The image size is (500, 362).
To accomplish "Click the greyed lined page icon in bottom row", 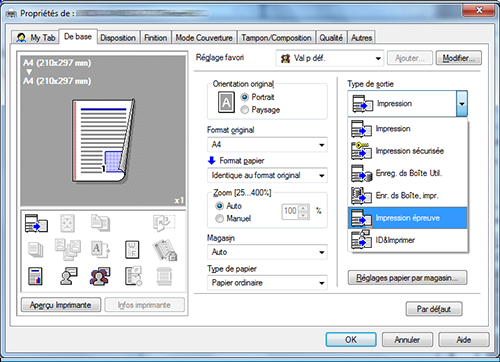I will click(x=164, y=276).
